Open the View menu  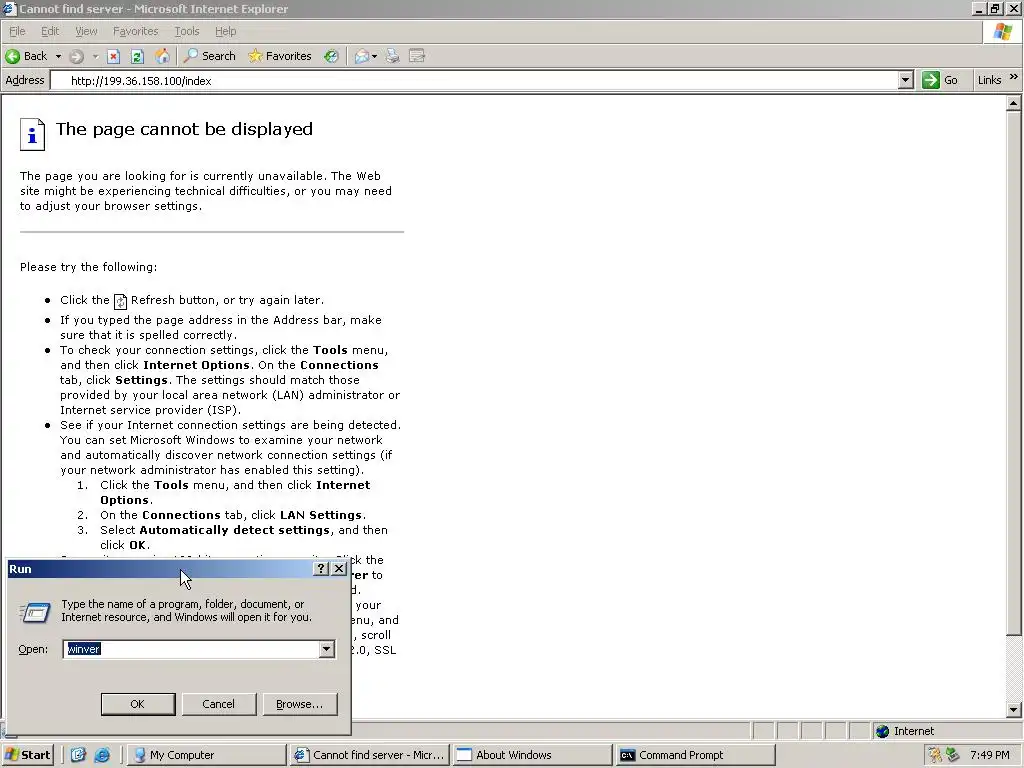point(86,31)
